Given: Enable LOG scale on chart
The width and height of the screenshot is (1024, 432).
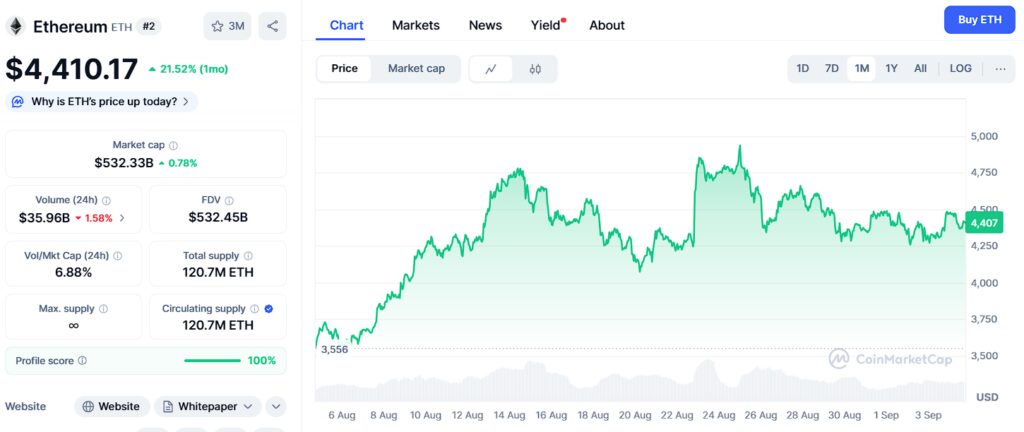Looking at the screenshot, I should pos(960,69).
